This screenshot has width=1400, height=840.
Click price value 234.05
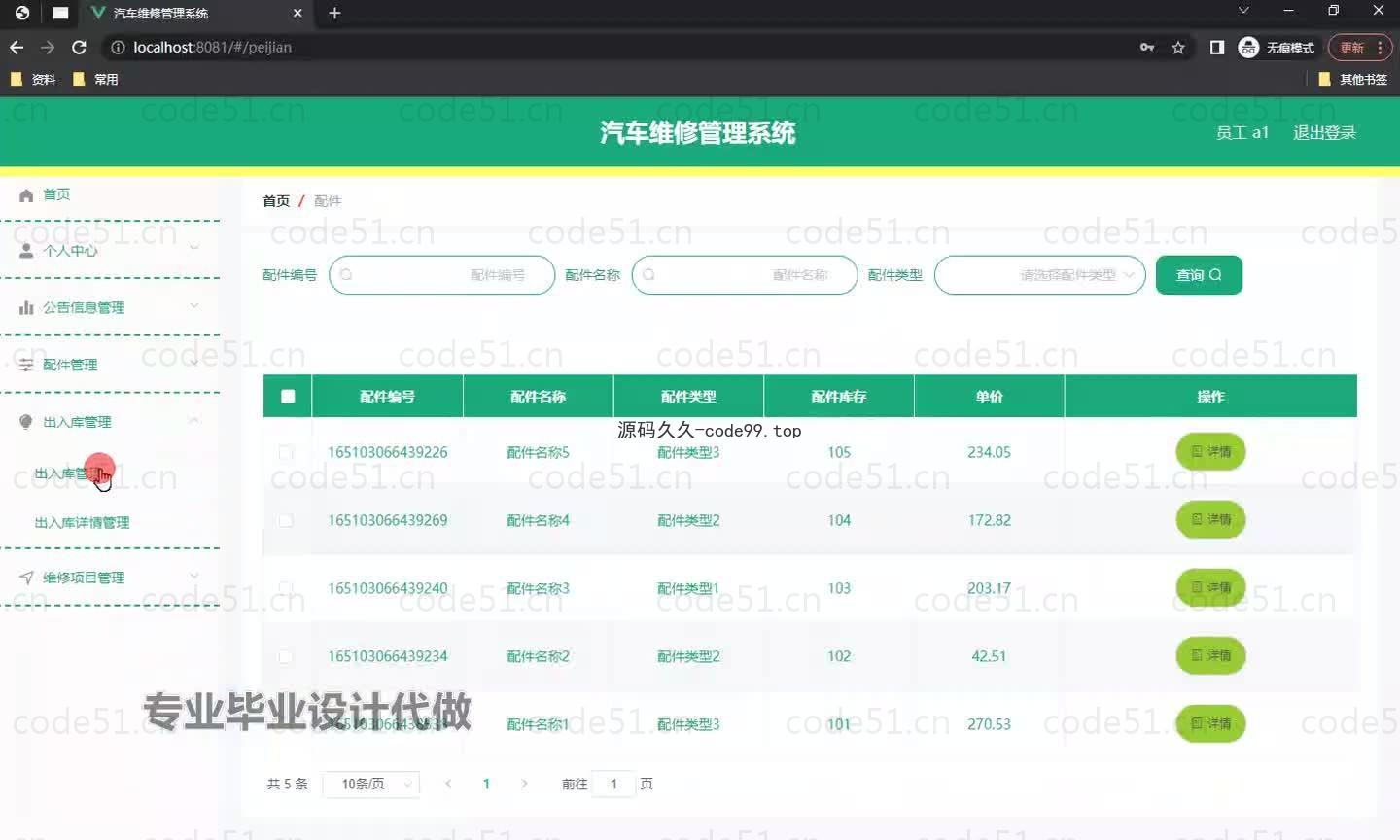989,452
